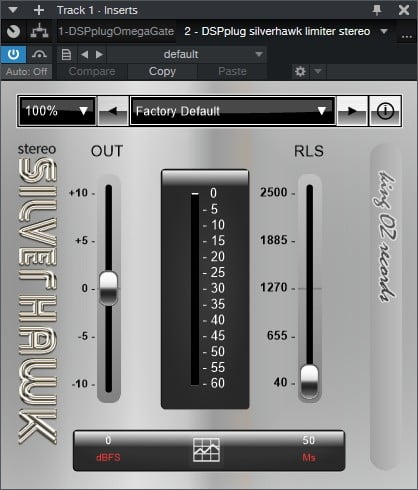Click the channel editor knob icon

coord(13,31)
